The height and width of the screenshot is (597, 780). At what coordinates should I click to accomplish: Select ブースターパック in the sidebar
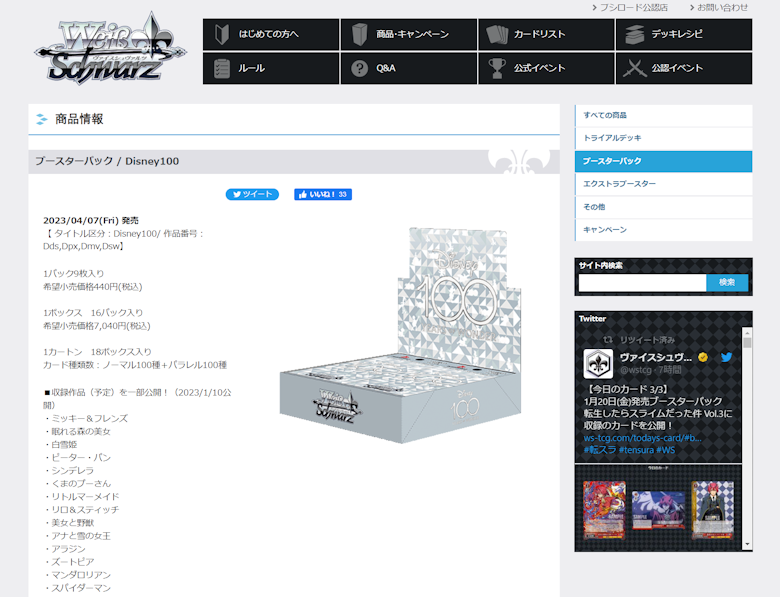(663, 161)
